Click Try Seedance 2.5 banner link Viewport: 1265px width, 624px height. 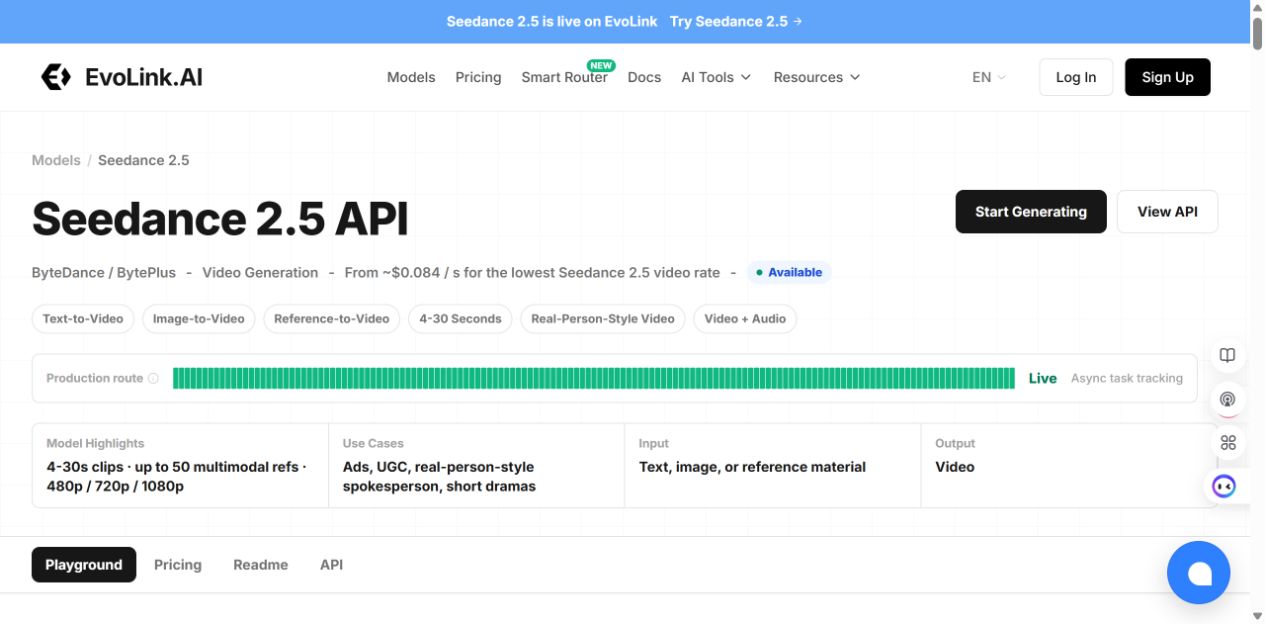tap(736, 21)
